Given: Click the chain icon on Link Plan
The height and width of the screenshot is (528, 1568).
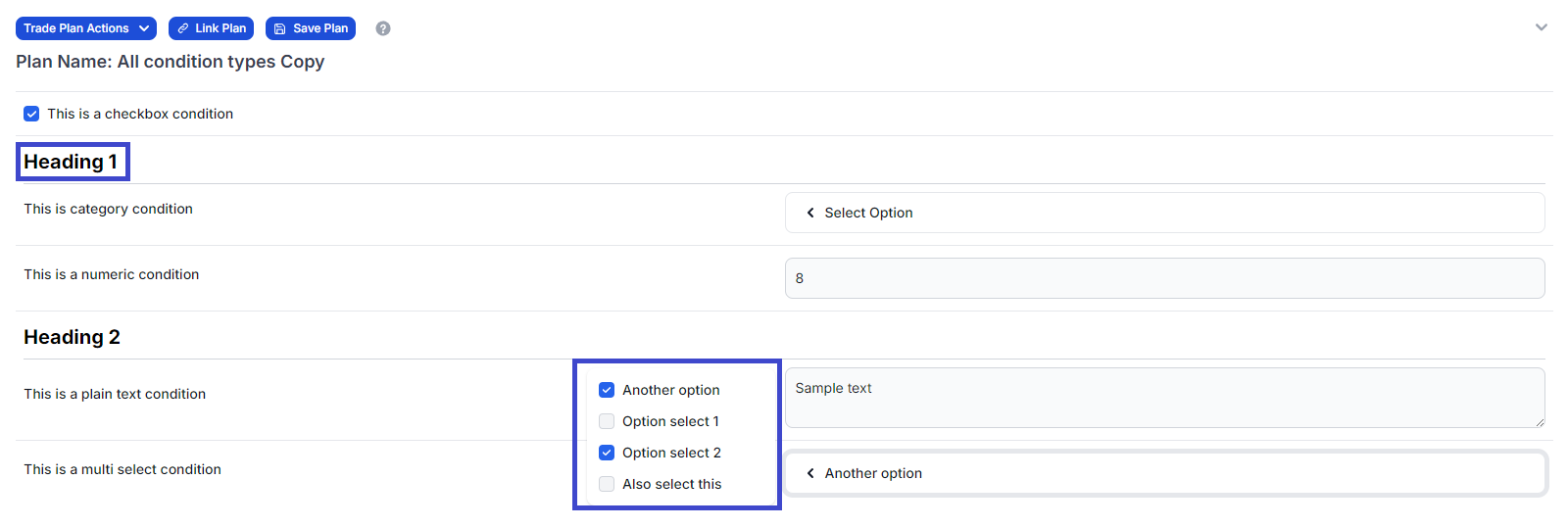Looking at the screenshot, I should tap(183, 28).
